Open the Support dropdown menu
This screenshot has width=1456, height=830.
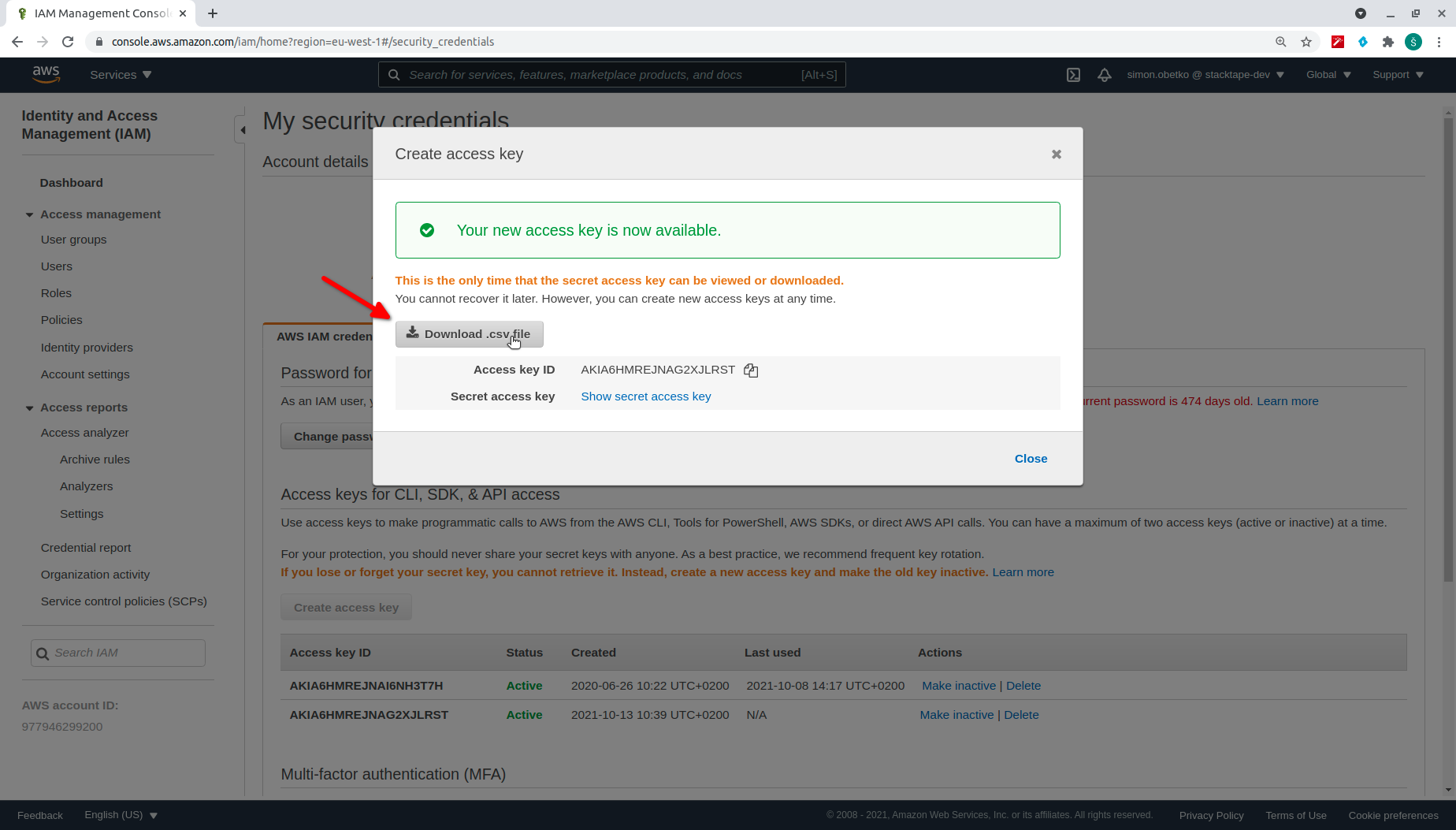coord(1398,75)
